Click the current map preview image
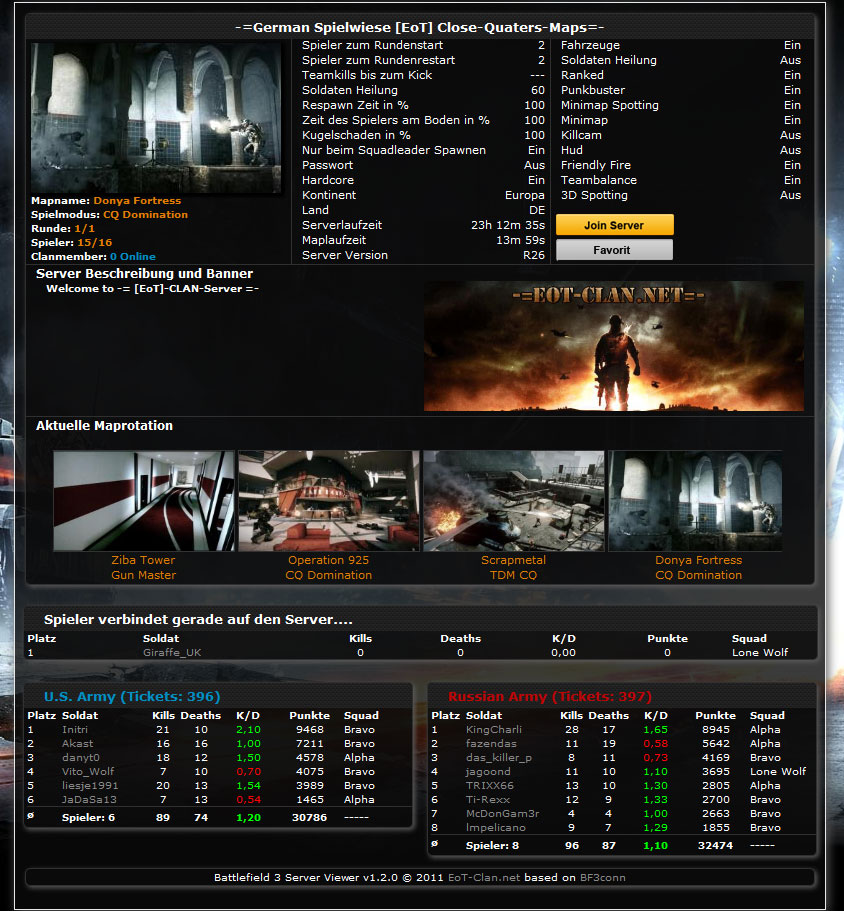This screenshot has width=844, height=911. point(156,117)
